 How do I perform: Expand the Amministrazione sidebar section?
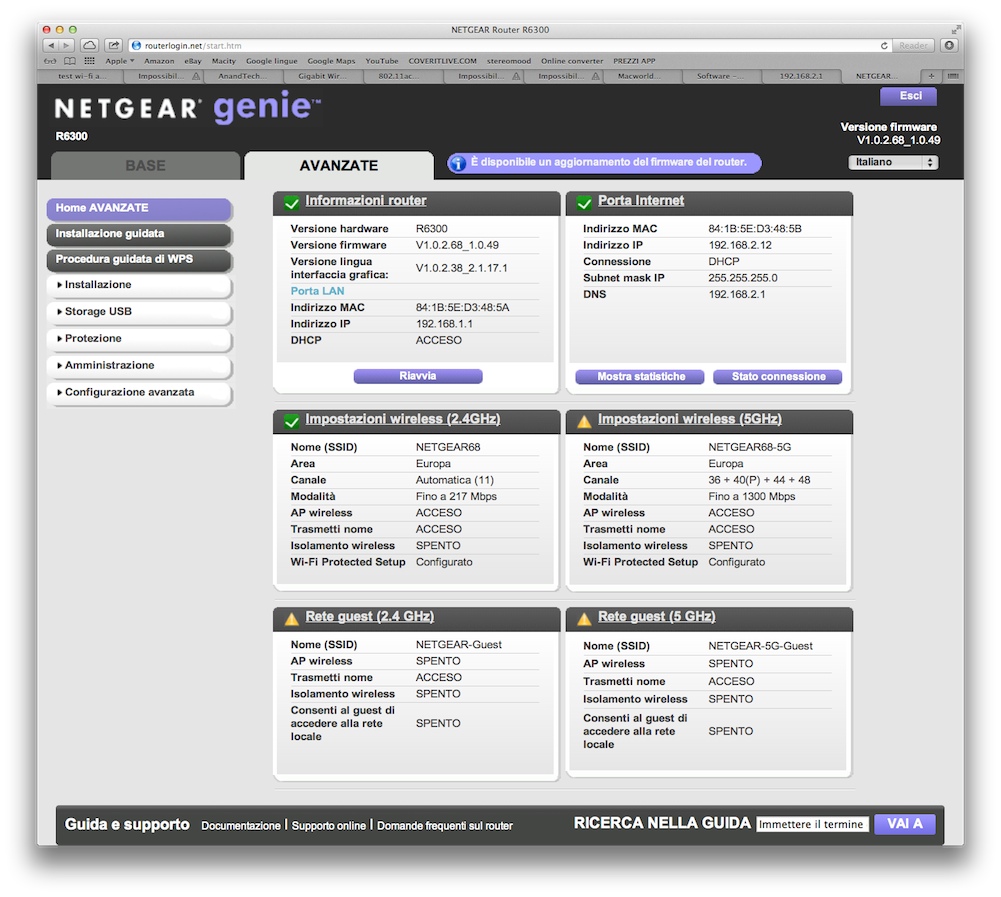click(x=139, y=365)
